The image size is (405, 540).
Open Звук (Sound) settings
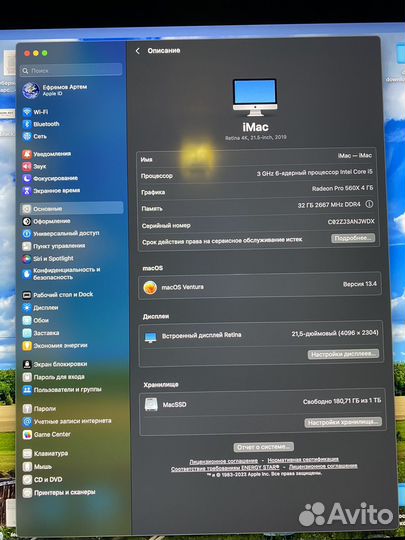pyautogui.click(x=34, y=166)
